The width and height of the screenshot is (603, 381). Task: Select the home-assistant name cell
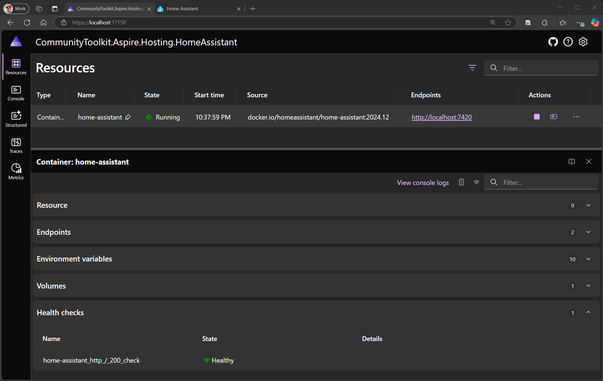pos(100,117)
